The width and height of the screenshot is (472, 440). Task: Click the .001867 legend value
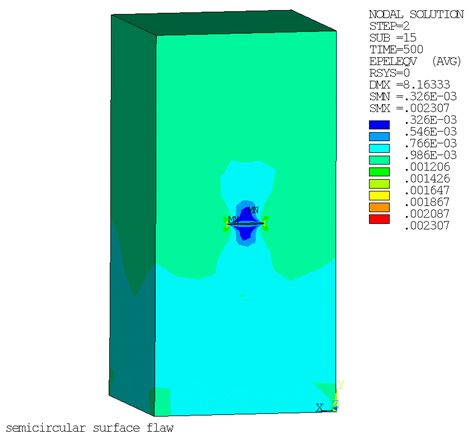(427, 202)
